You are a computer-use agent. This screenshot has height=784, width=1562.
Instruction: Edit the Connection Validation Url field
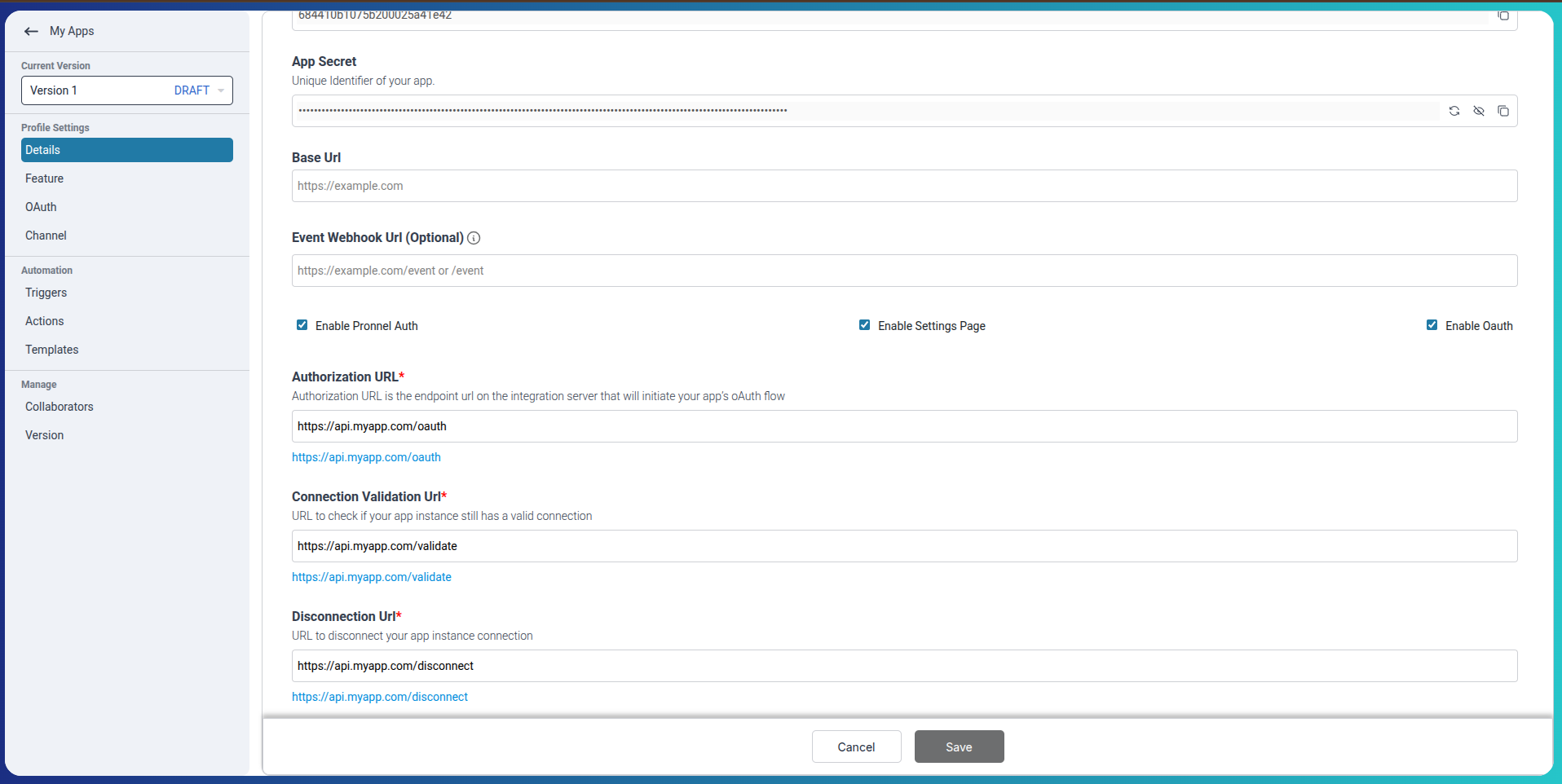(904, 546)
